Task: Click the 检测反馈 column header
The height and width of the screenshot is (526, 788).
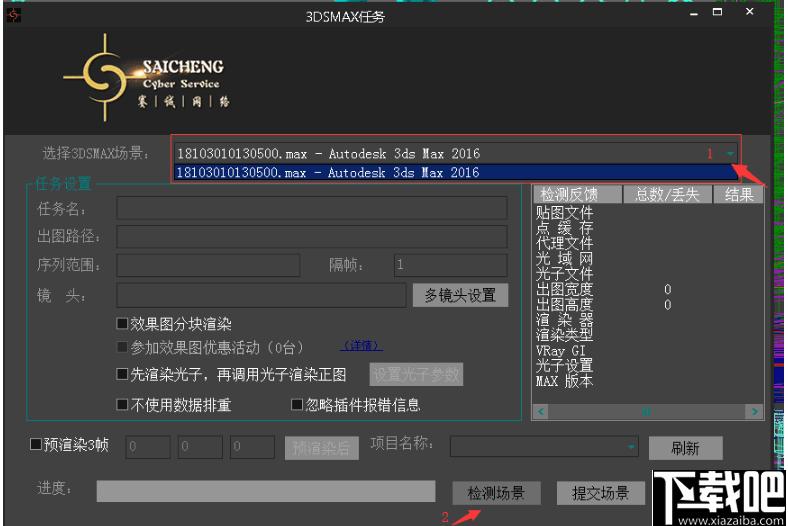Action: click(x=577, y=194)
